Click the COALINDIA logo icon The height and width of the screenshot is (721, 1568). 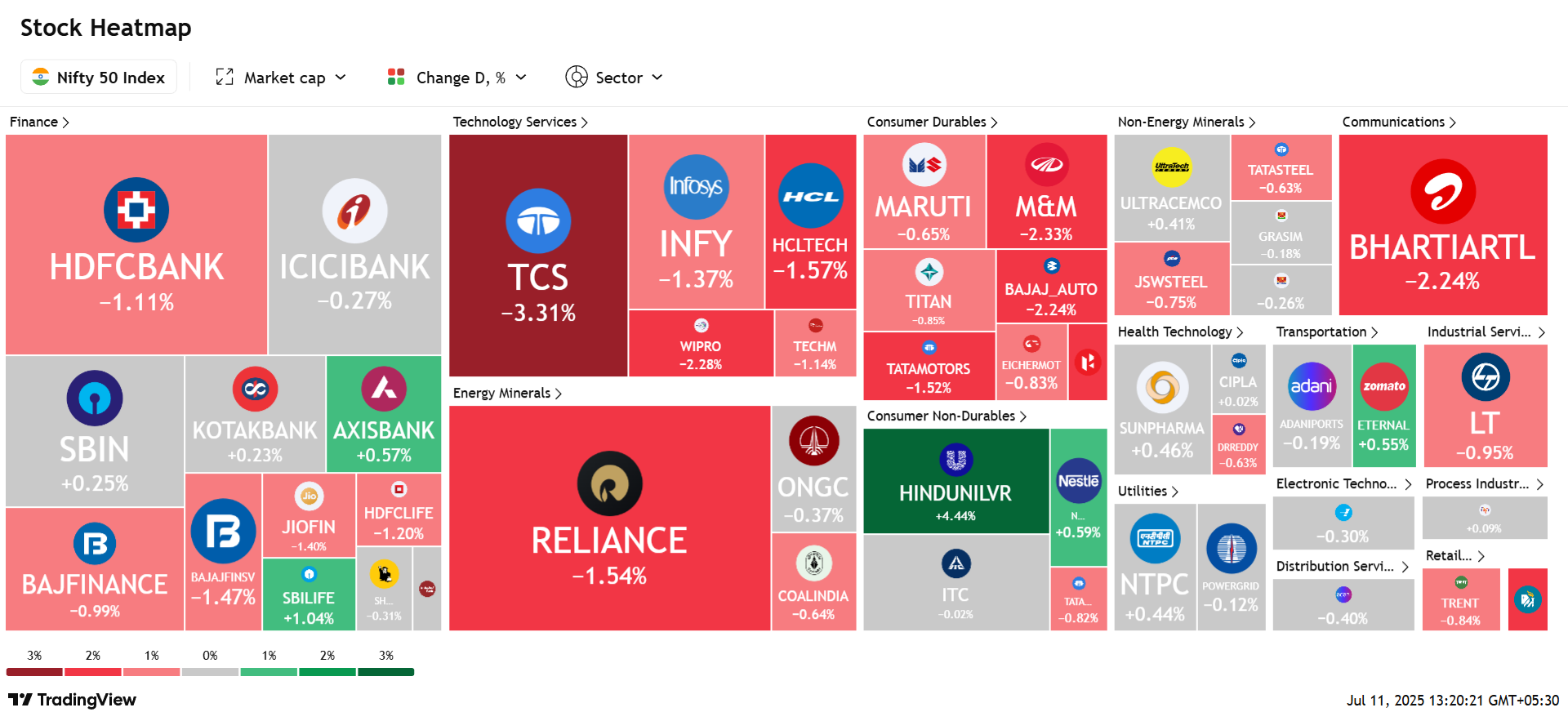813,563
